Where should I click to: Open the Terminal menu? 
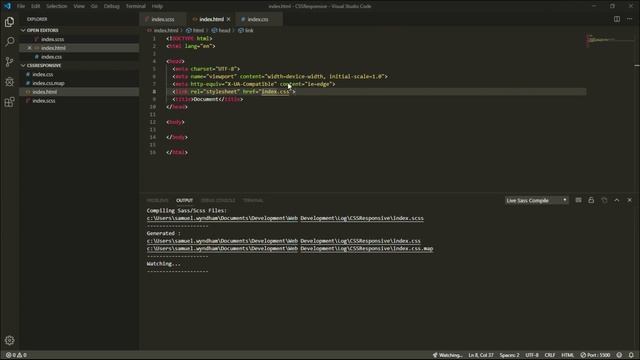point(136,6)
